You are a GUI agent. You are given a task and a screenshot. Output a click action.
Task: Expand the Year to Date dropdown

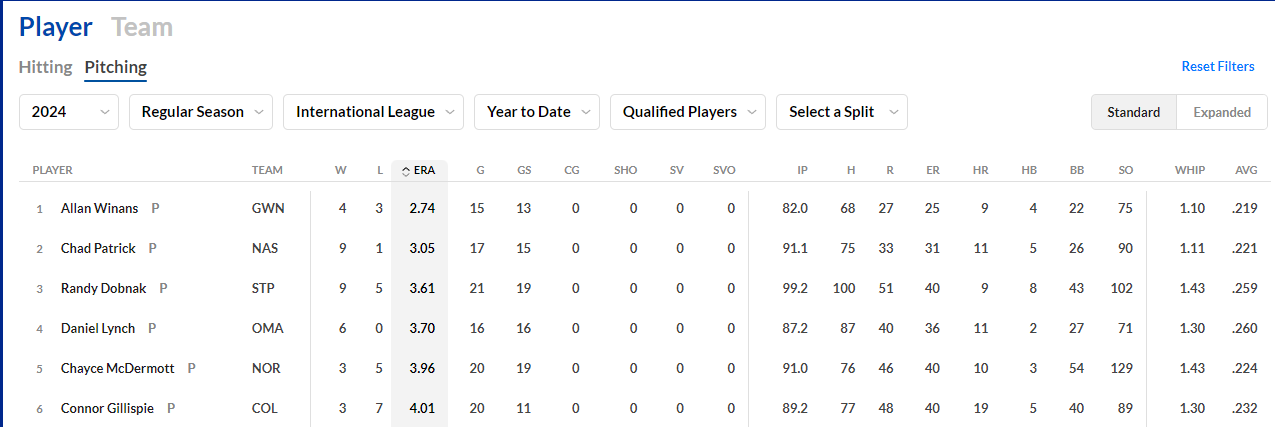point(537,112)
